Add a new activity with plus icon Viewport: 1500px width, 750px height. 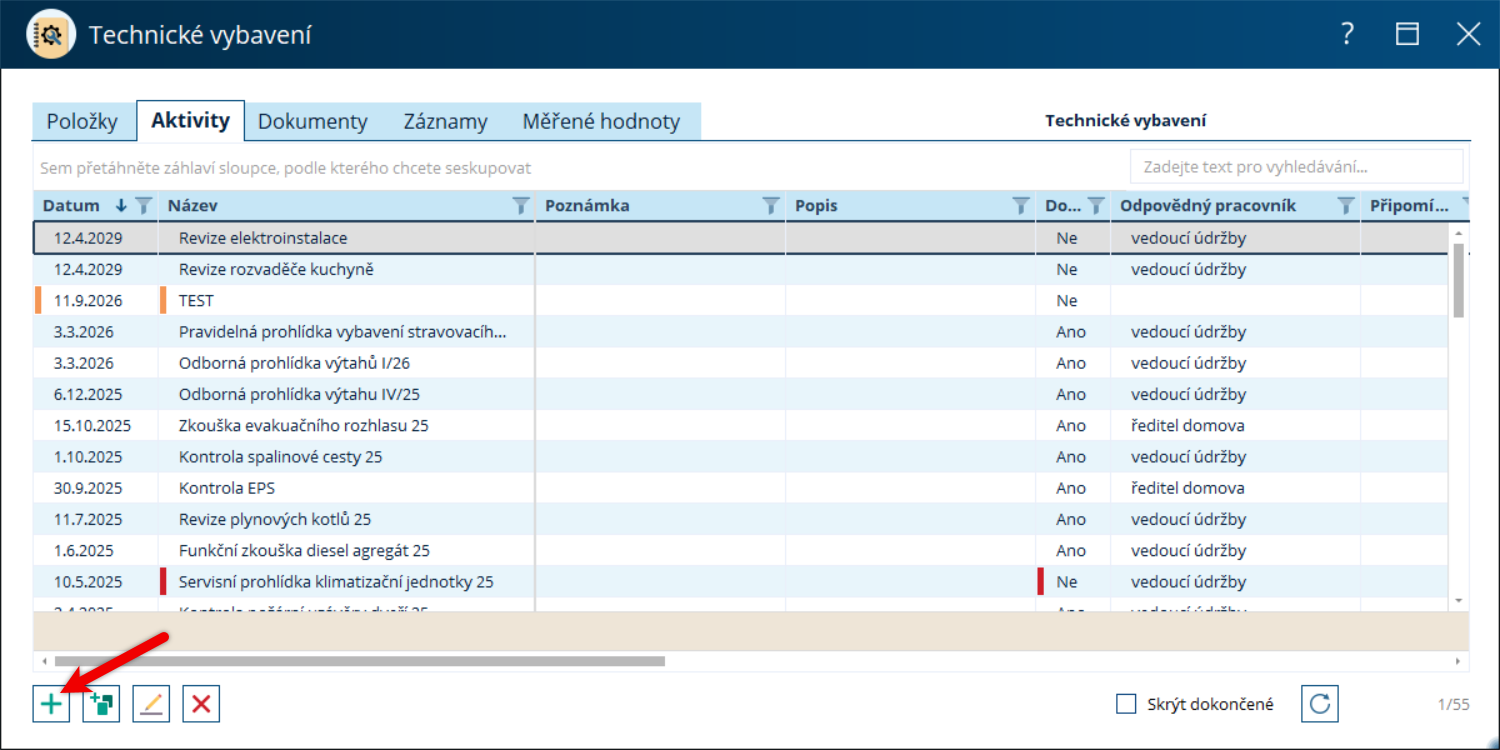51,704
